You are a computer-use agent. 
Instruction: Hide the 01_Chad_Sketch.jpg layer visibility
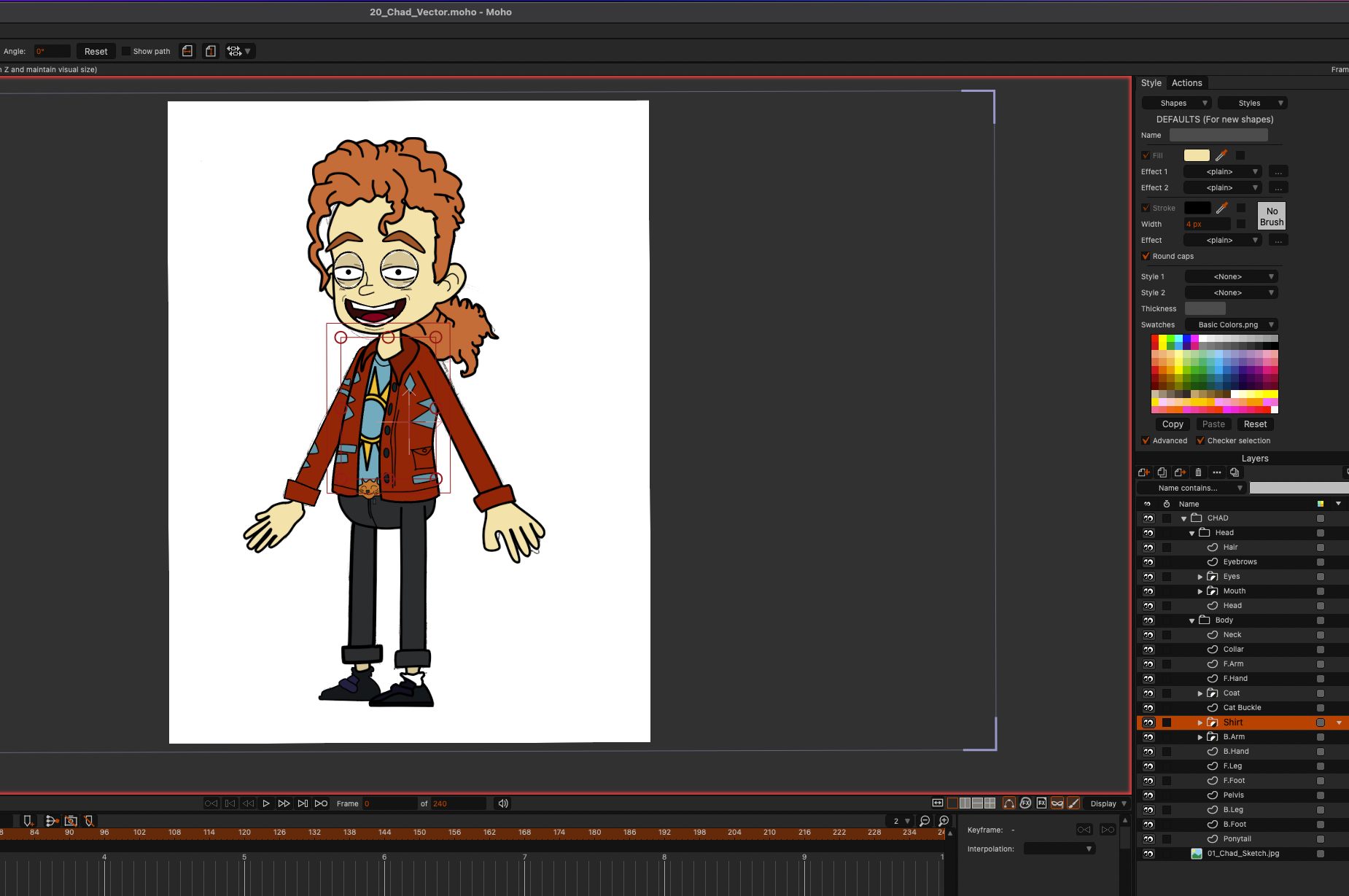pos(1148,854)
